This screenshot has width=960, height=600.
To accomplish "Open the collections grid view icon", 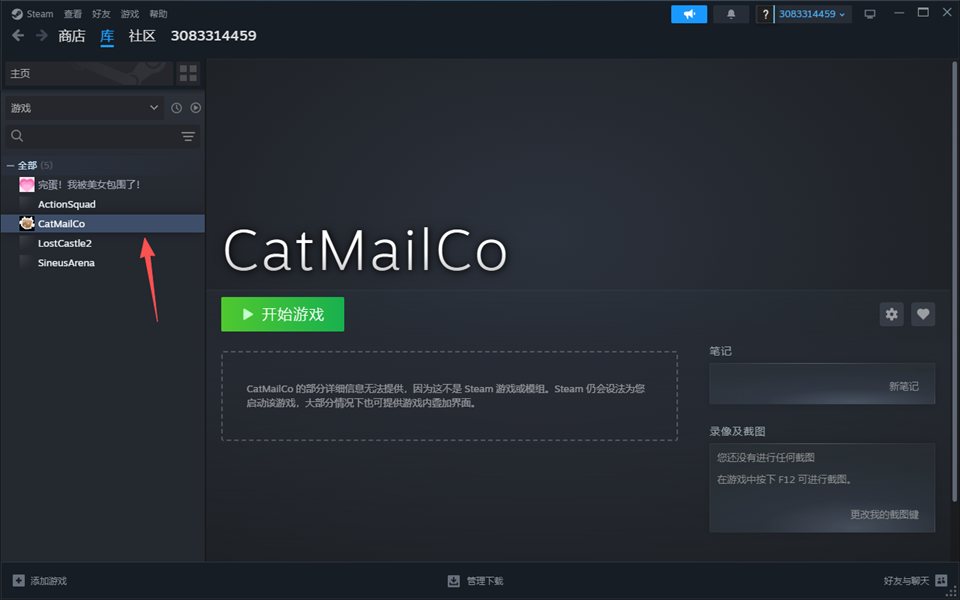I will (x=188, y=73).
